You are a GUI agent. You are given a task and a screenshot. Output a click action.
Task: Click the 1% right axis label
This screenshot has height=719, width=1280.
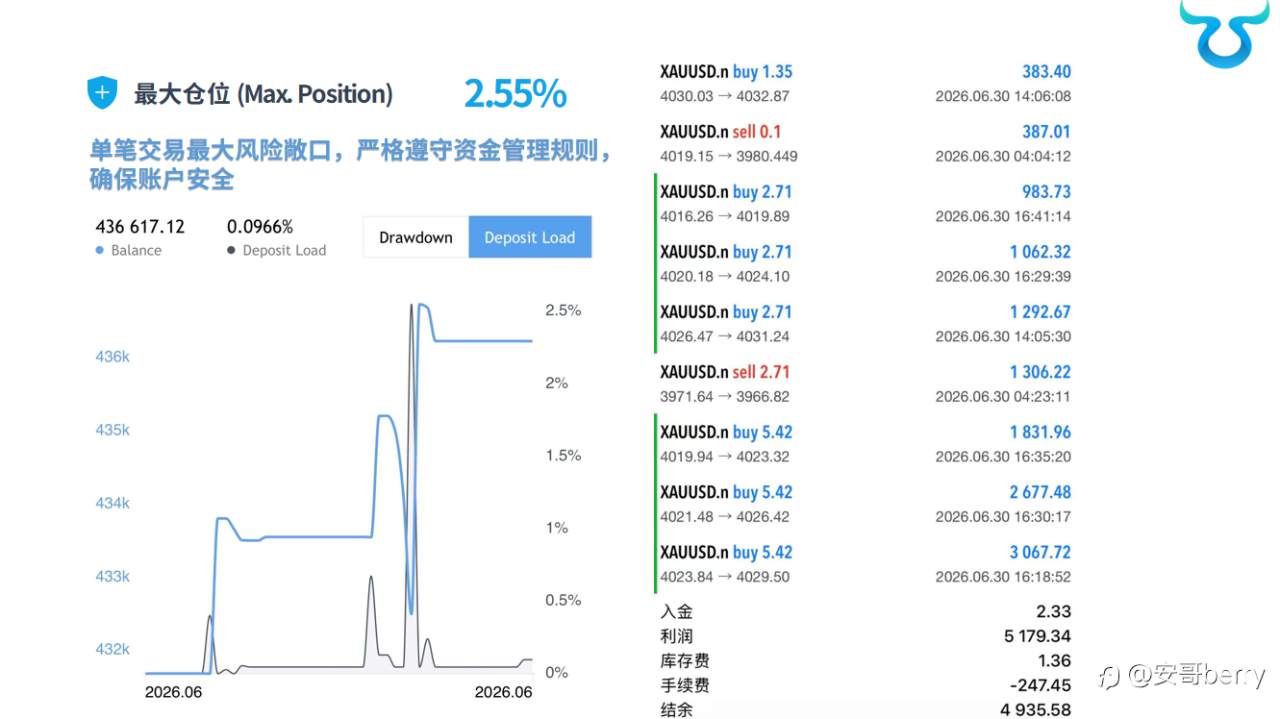(556, 528)
